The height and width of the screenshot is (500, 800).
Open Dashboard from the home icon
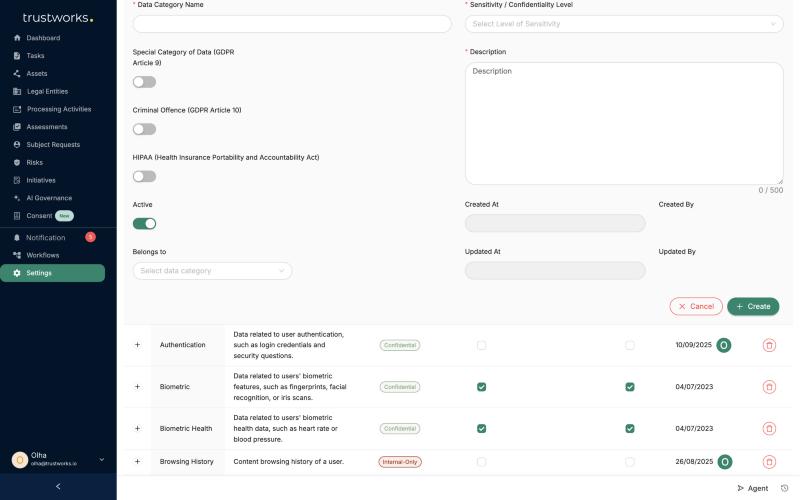(x=17, y=38)
